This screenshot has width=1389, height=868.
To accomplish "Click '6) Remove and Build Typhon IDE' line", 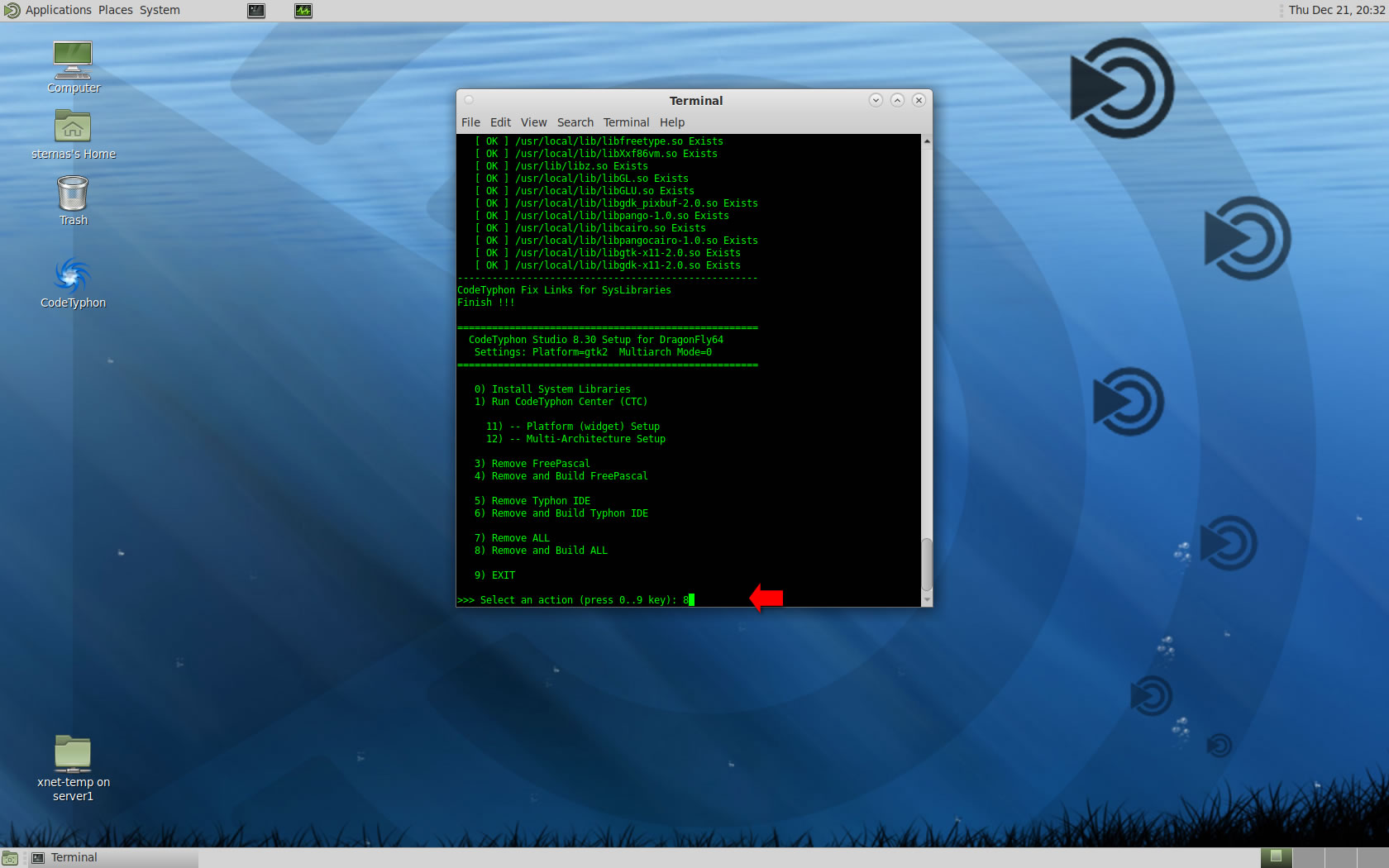I will point(561,513).
